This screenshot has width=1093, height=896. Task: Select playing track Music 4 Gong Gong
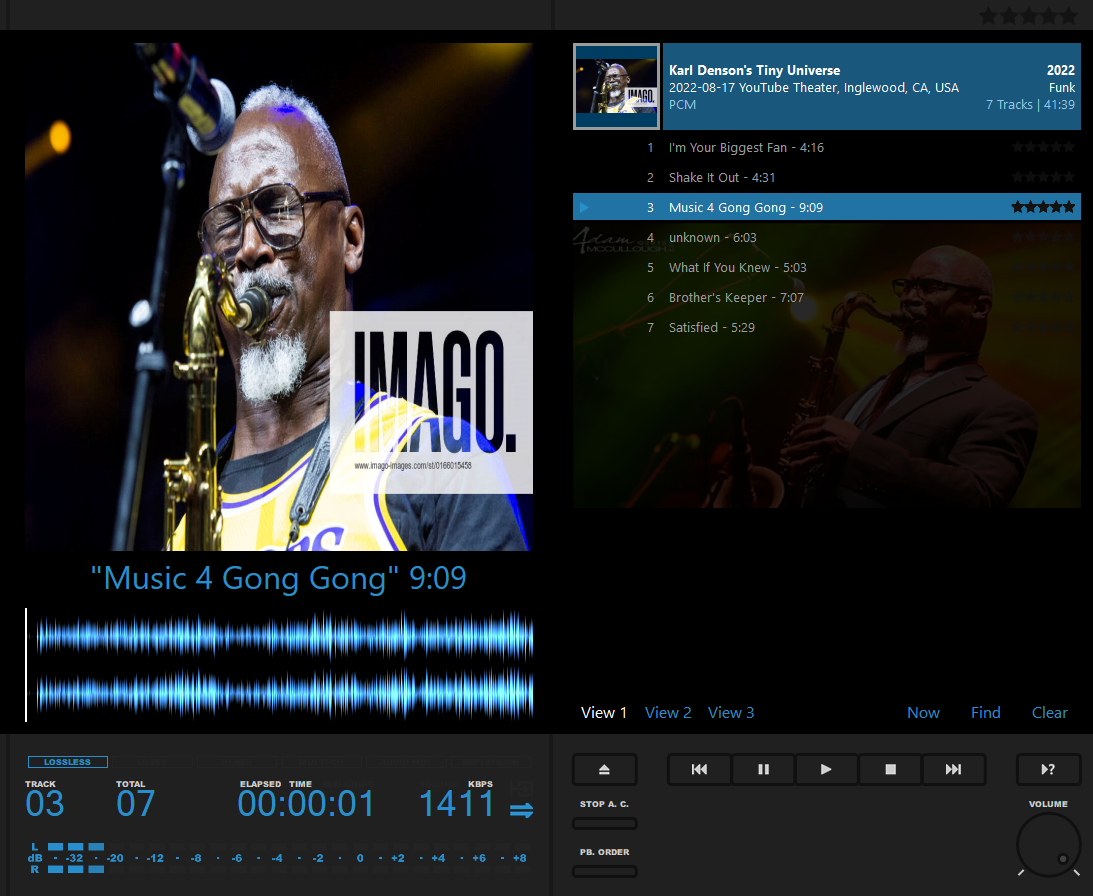[827, 207]
